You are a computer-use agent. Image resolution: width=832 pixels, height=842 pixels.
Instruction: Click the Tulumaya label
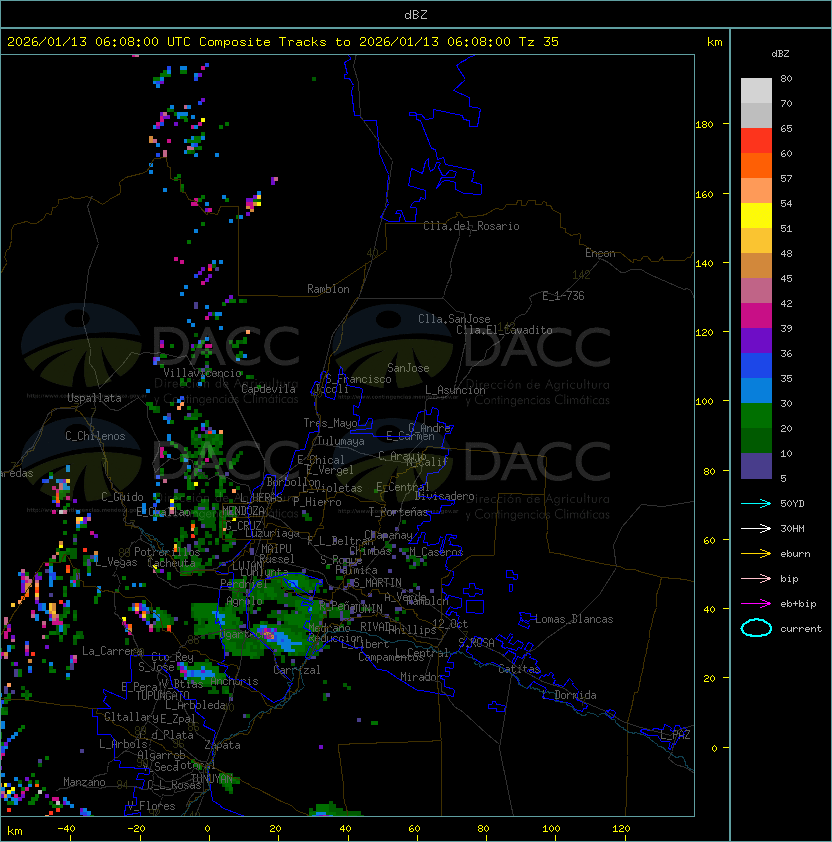[341, 441]
